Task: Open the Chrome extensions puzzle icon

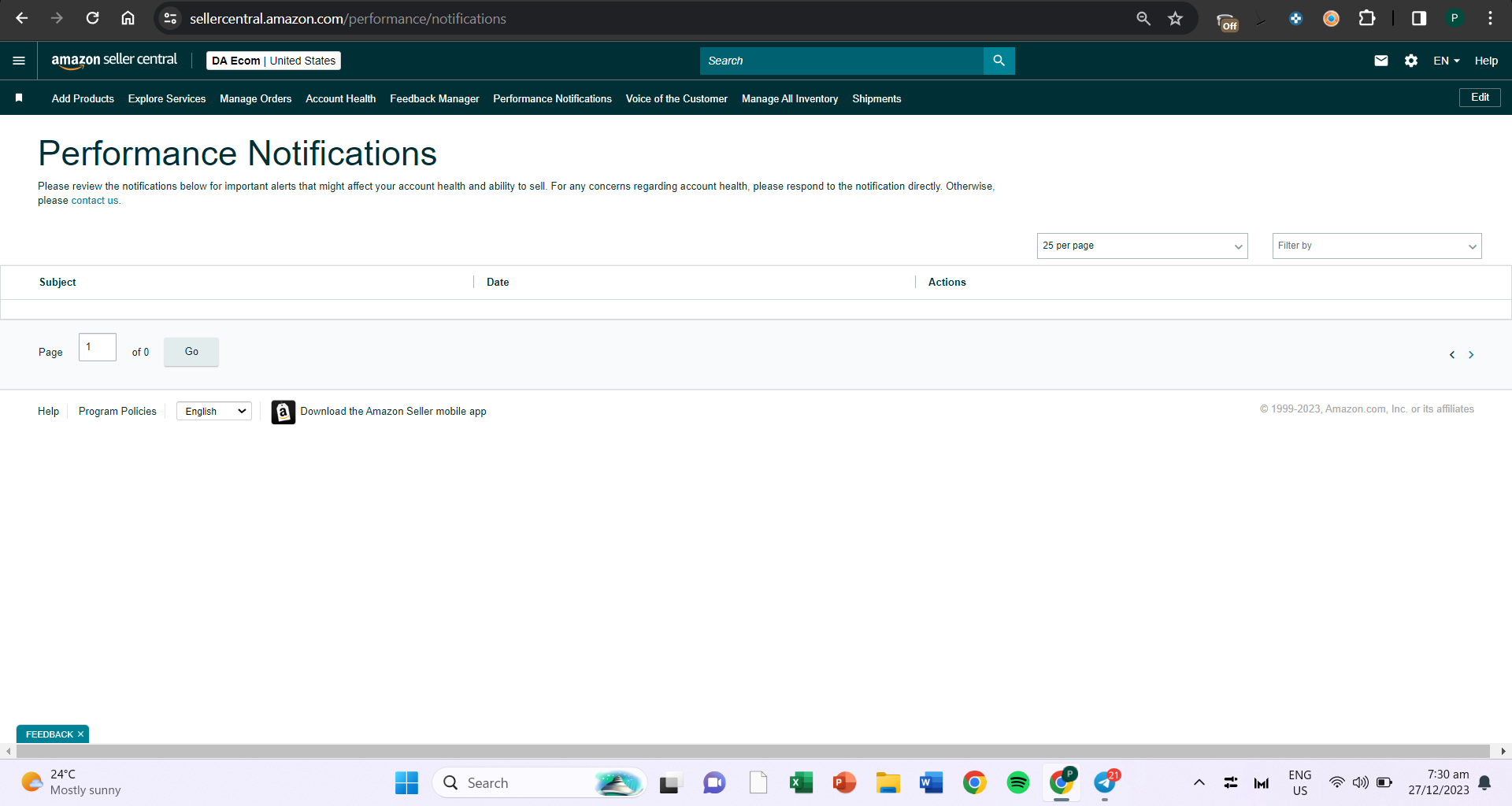Action: pos(1367,18)
